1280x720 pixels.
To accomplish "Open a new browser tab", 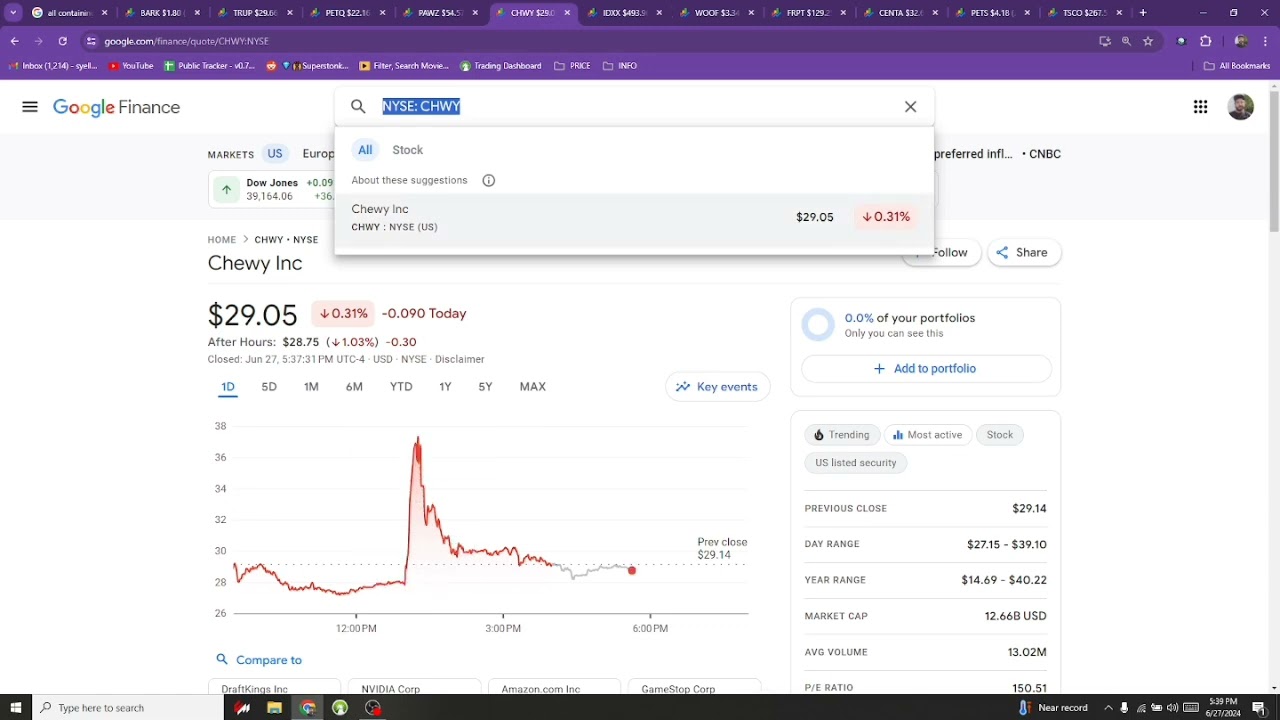I will click(1143, 13).
